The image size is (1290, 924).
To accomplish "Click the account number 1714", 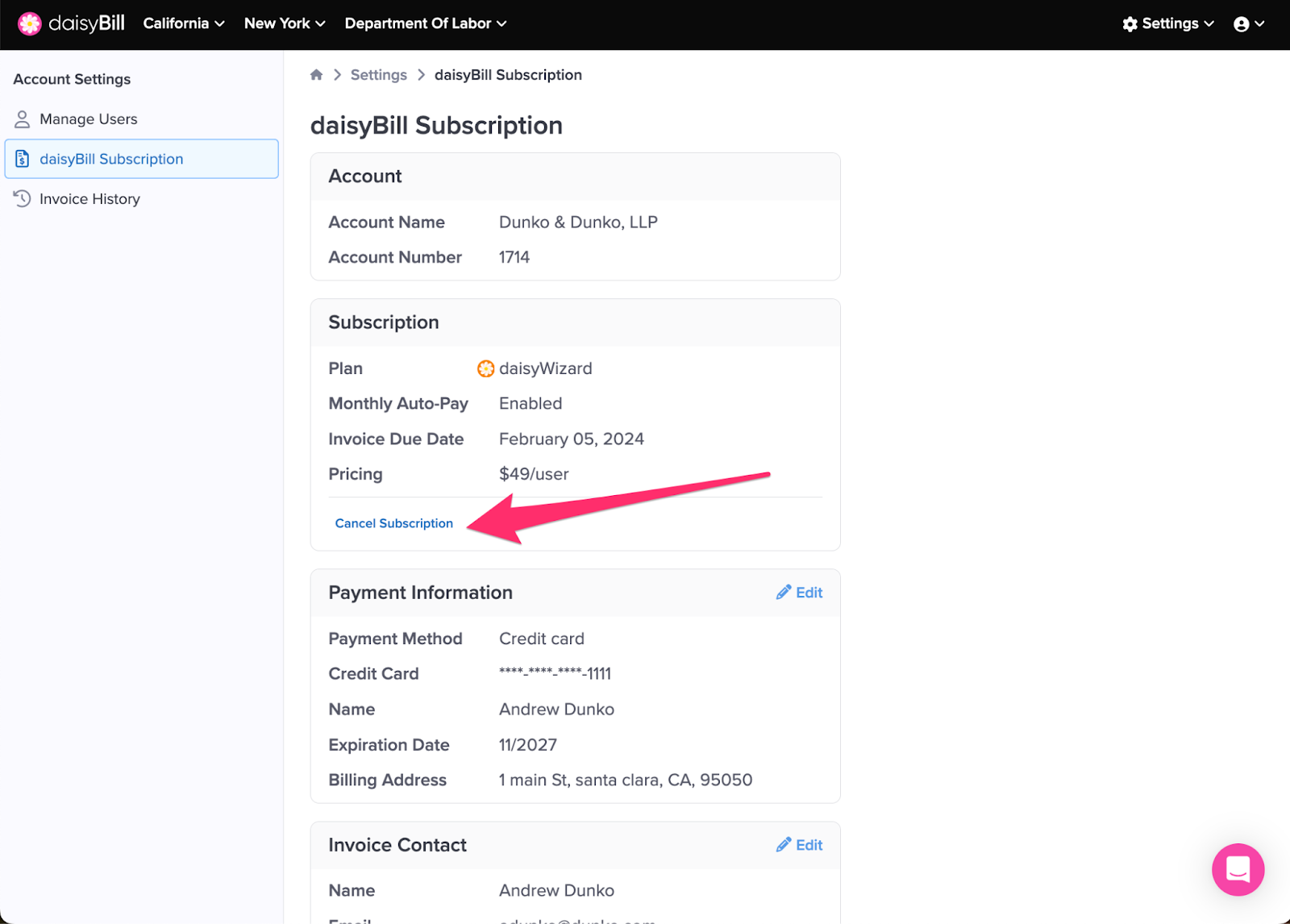I will 514,257.
